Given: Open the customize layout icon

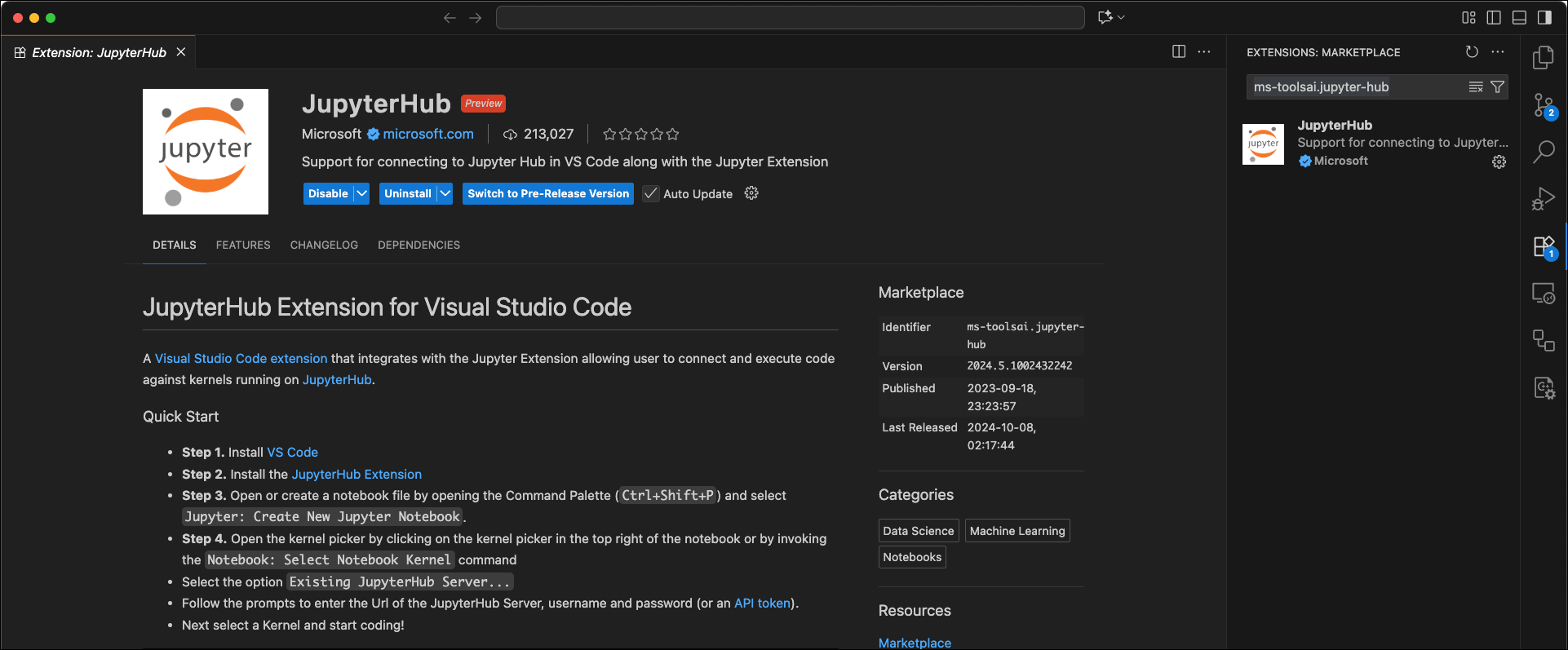Looking at the screenshot, I should [x=1468, y=17].
